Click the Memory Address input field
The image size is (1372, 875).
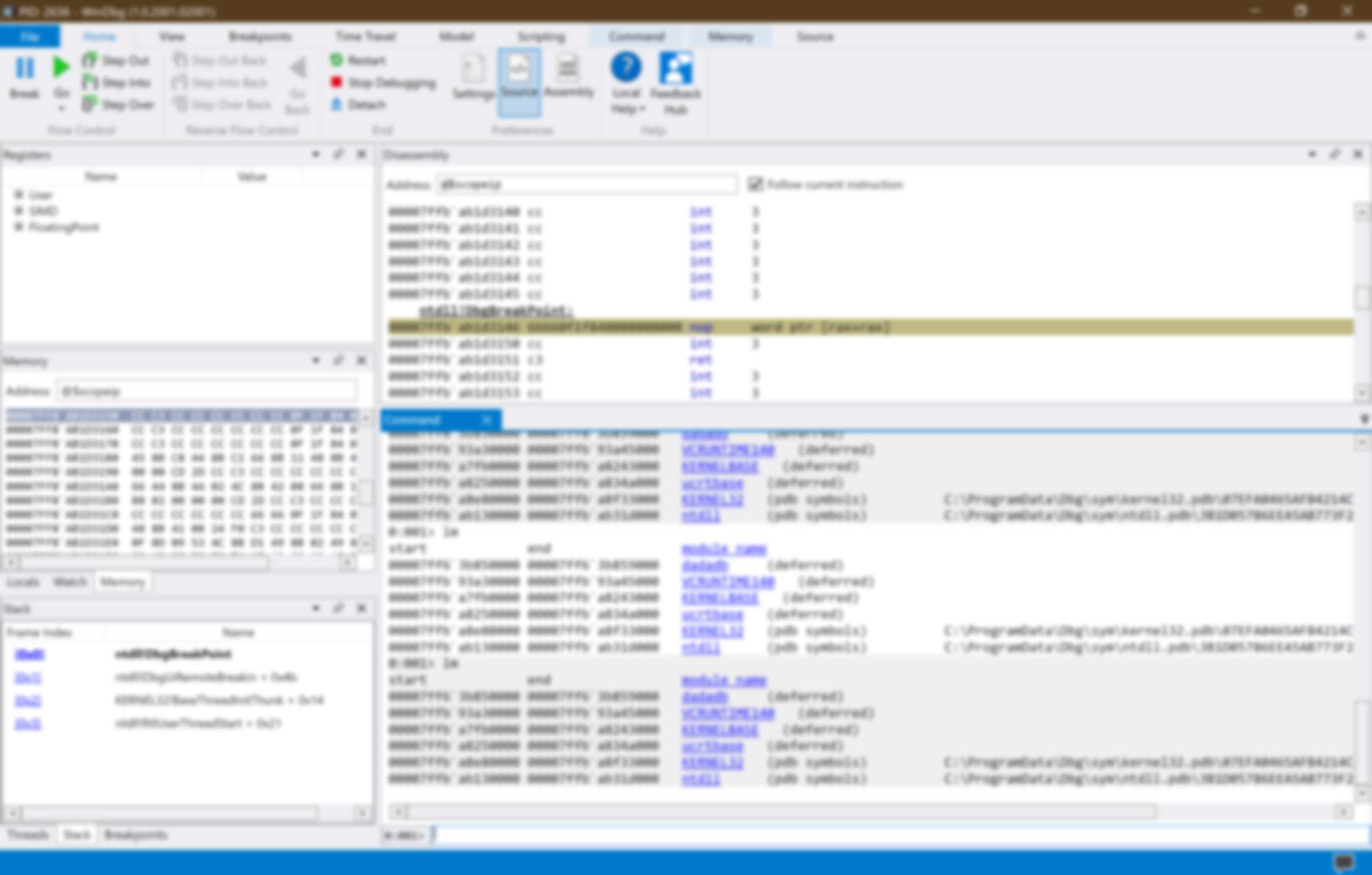(207, 391)
